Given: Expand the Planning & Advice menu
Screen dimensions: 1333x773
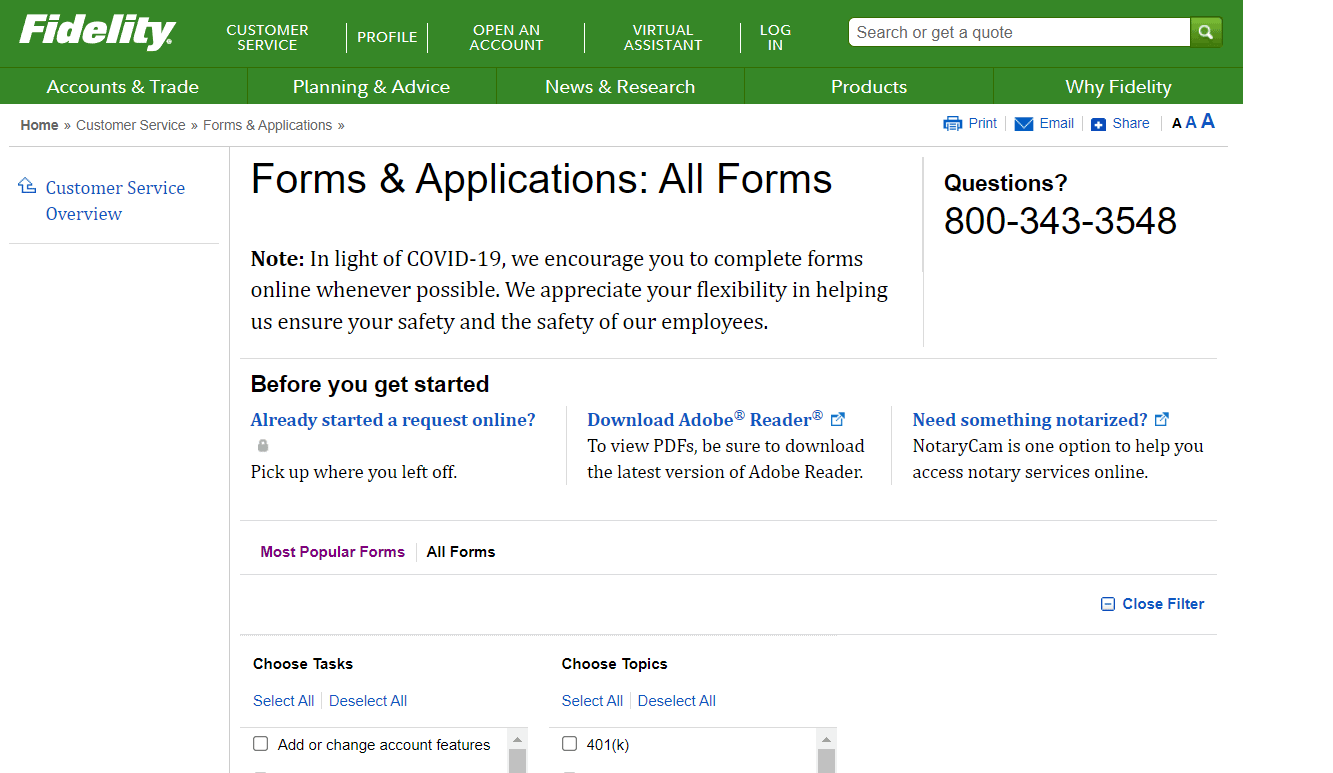Looking at the screenshot, I should (x=371, y=87).
